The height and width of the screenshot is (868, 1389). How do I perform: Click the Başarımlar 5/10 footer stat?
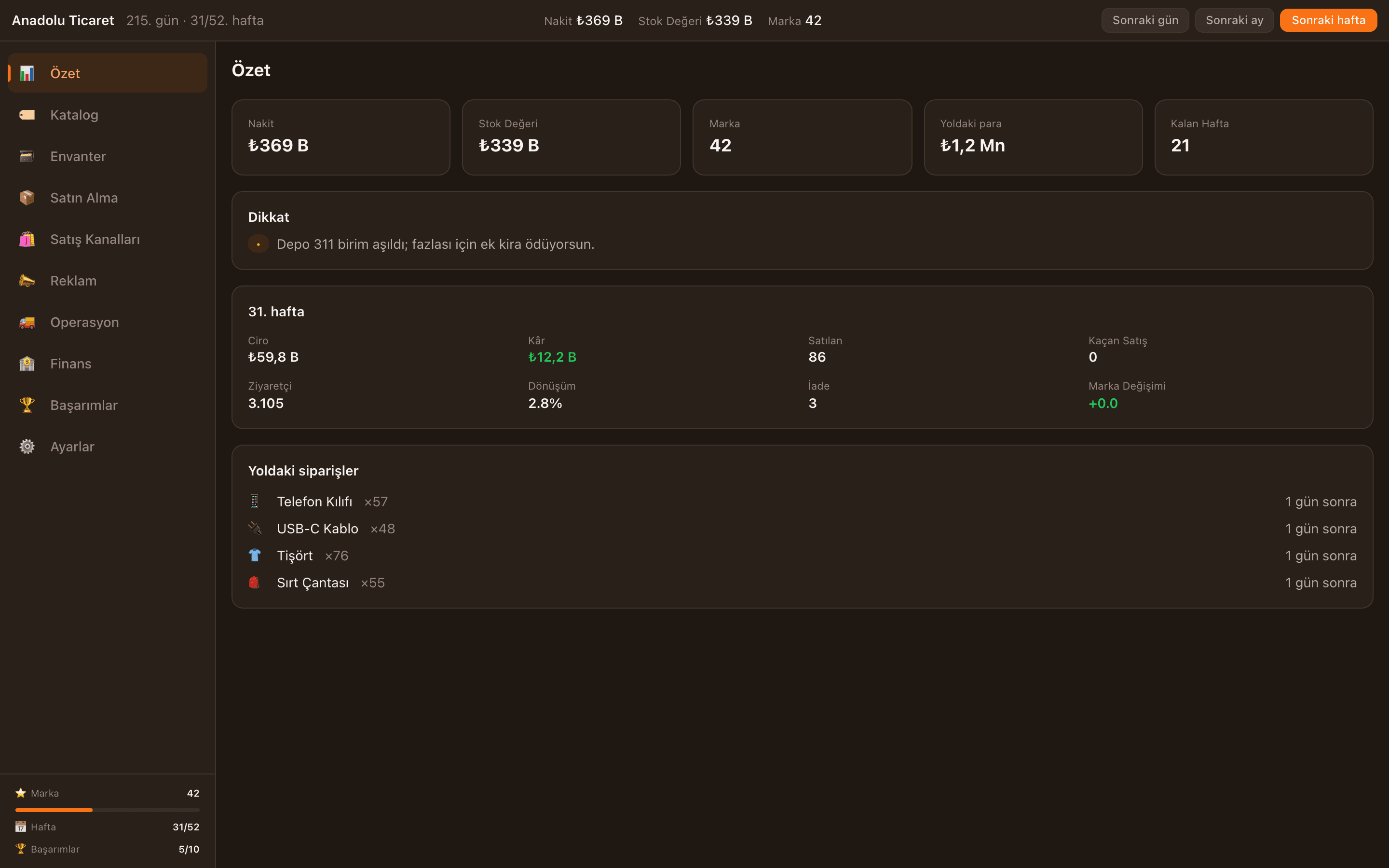[x=108, y=849]
